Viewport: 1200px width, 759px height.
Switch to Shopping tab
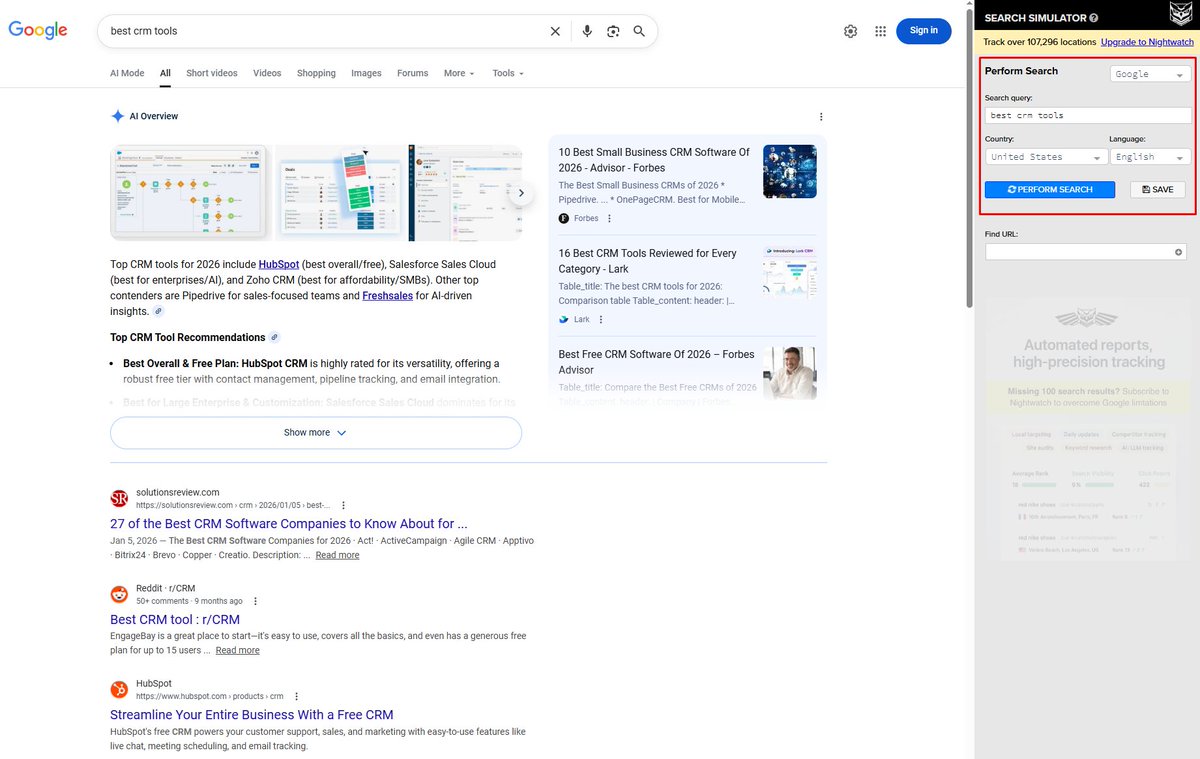tap(316, 73)
